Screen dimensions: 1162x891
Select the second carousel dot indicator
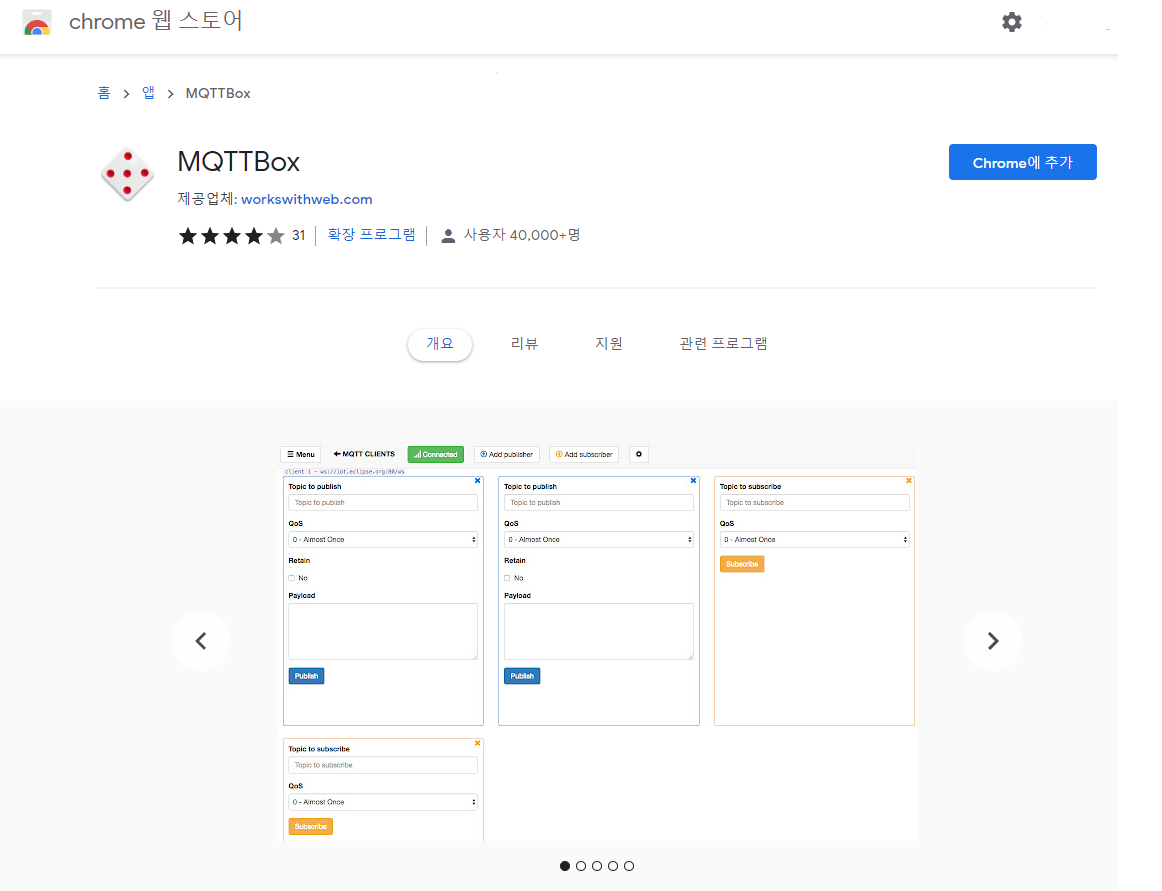pos(581,866)
